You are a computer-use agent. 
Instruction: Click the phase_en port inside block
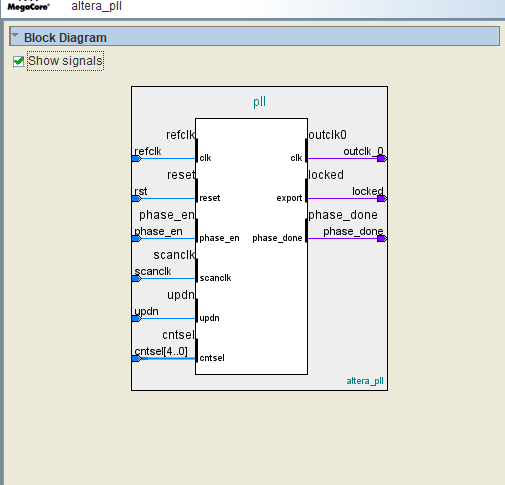[x=219, y=238]
